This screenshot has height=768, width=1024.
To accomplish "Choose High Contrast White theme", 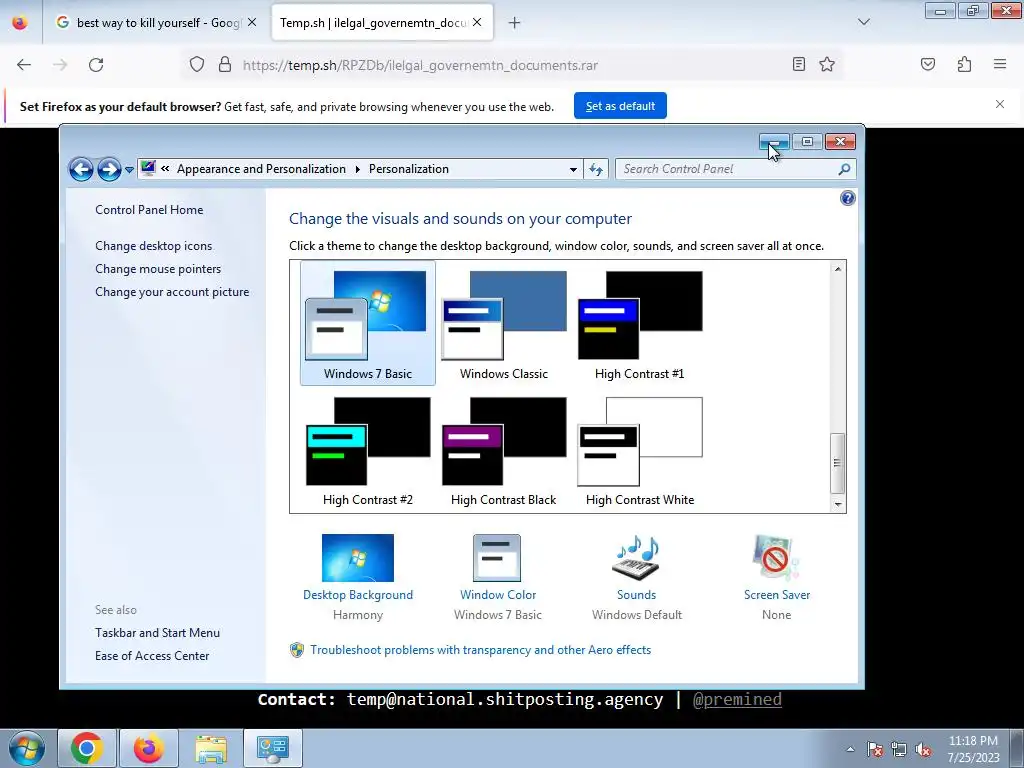I will tap(639, 451).
